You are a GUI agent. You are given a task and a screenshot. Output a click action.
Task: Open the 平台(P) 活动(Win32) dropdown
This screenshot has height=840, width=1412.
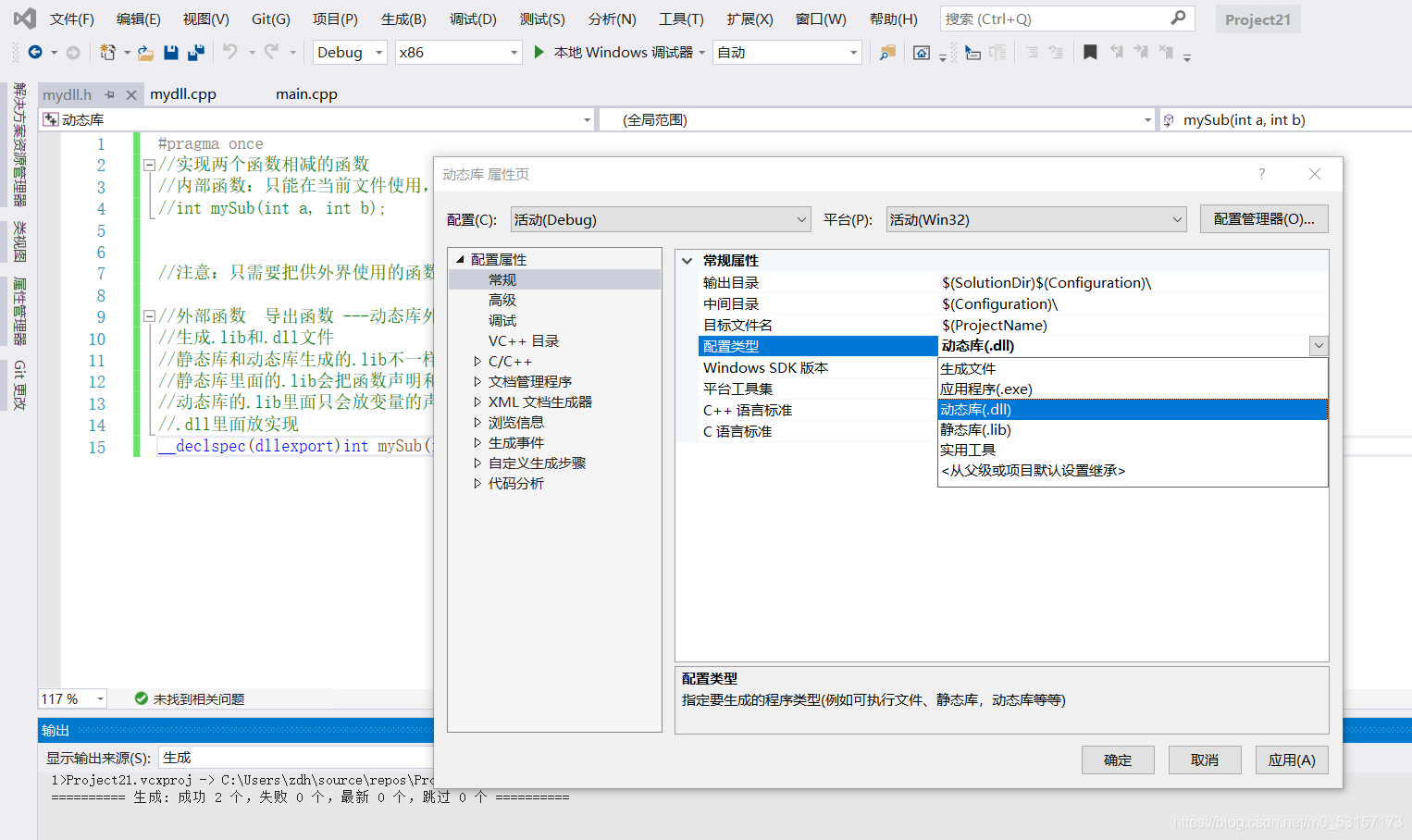coord(1036,219)
